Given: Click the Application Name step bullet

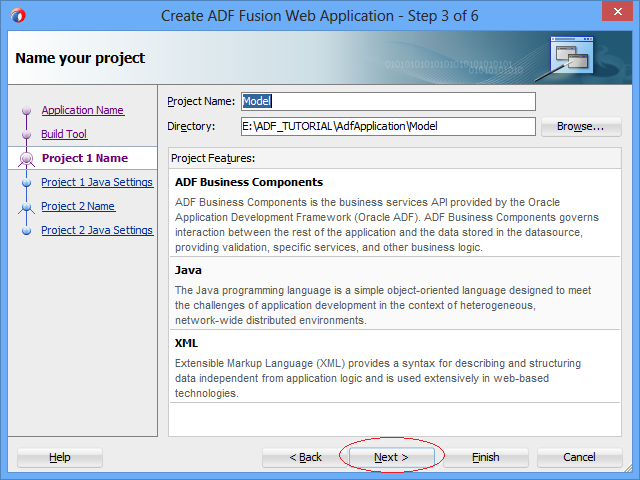Looking at the screenshot, I should click(x=27, y=111).
